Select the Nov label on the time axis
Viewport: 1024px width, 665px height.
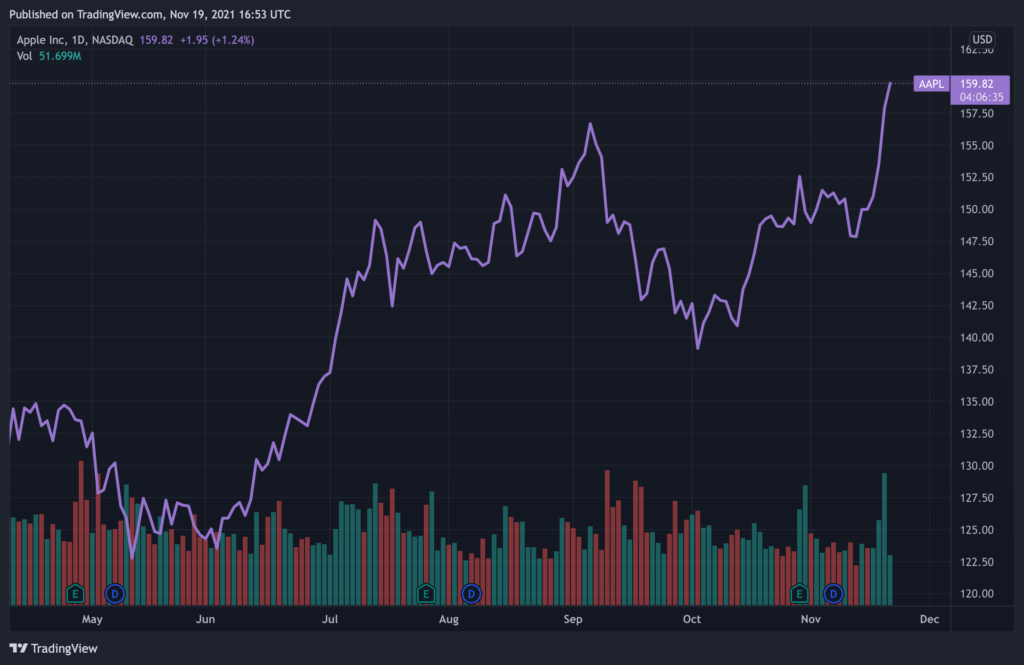810,619
